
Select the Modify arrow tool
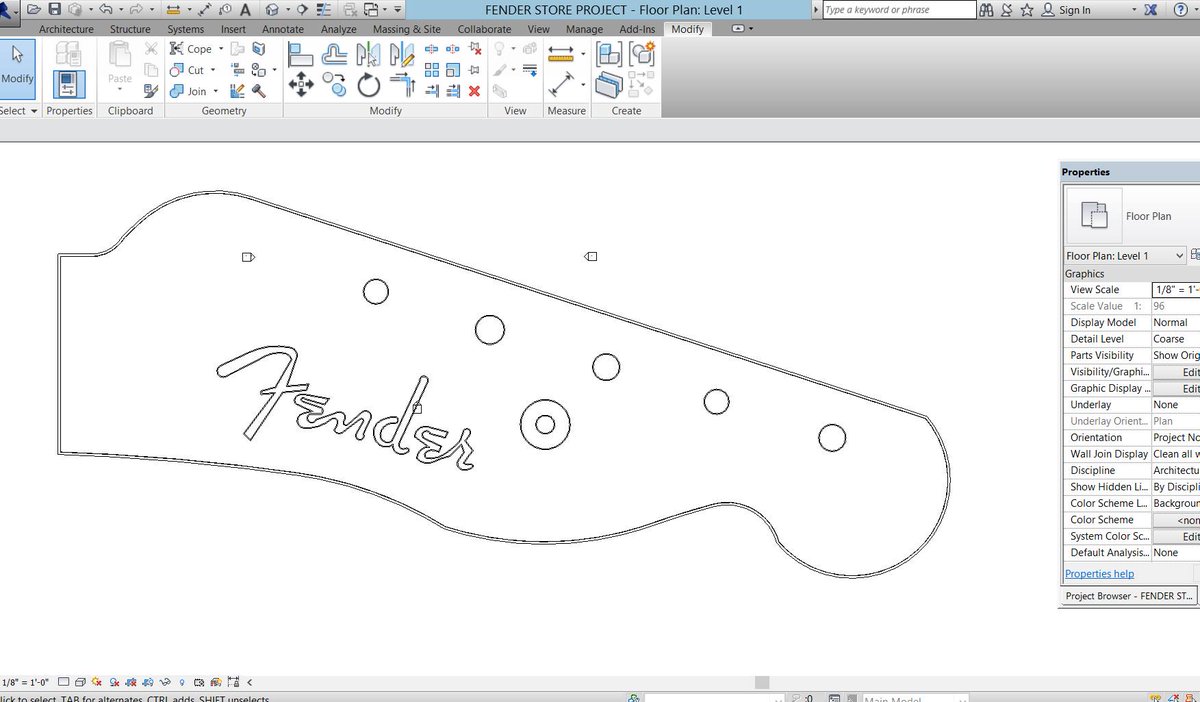click(17, 67)
